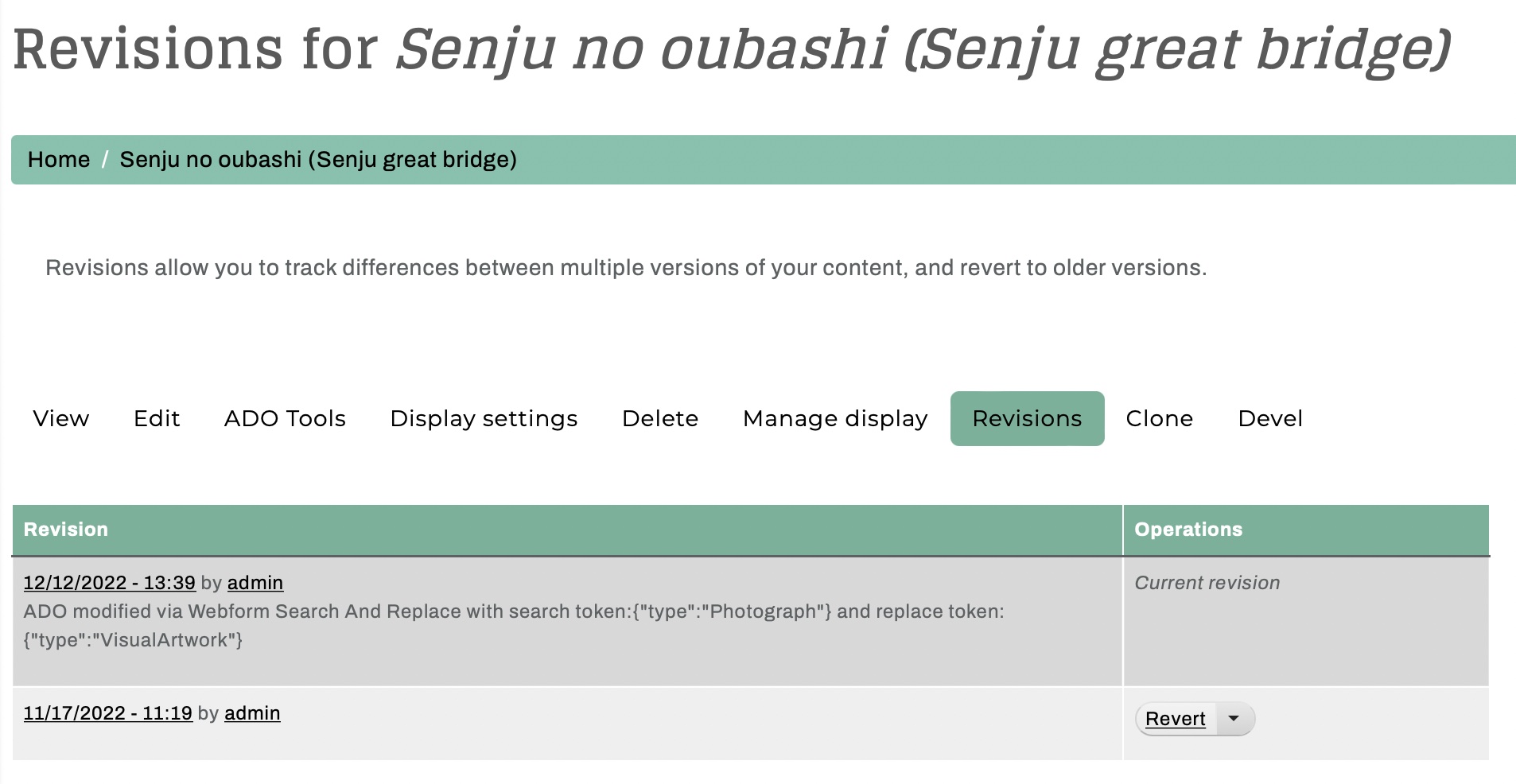This screenshot has height=784, width=1516.
Task: Open the 11/17/2022 - 11:19 revision
Action: [x=108, y=713]
